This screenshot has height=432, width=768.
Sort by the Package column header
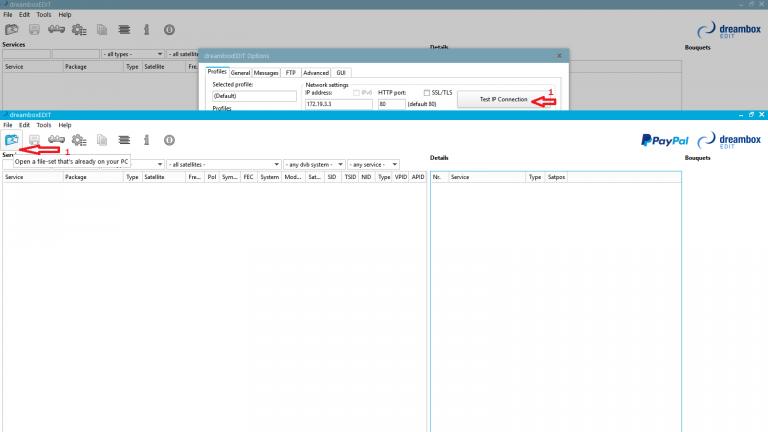point(76,177)
